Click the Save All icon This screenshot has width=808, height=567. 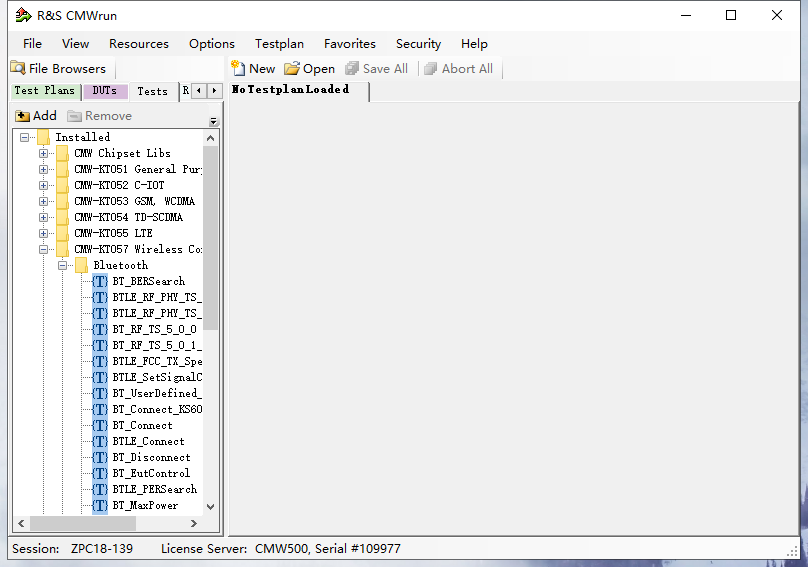coord(352,68)
